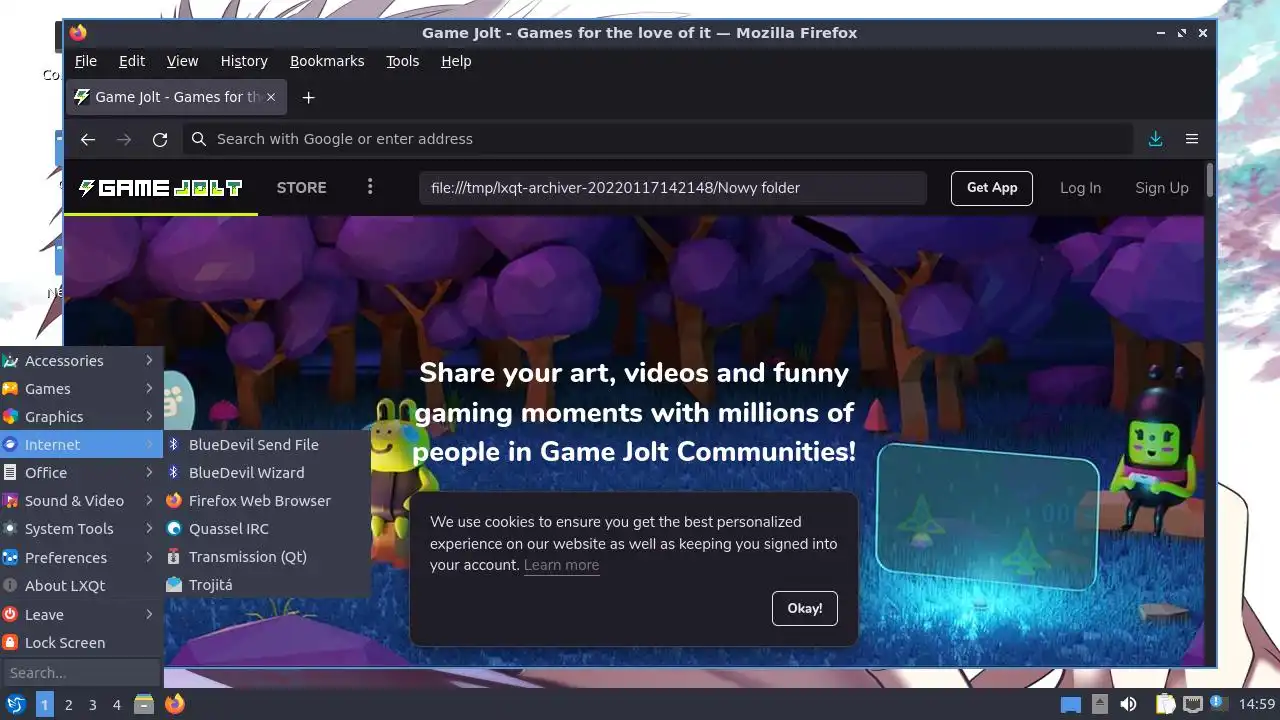Start Transmission (Qt) from the menu
Image resolution: width=1280 pixels, height=720 pixels.
point(267,557)
